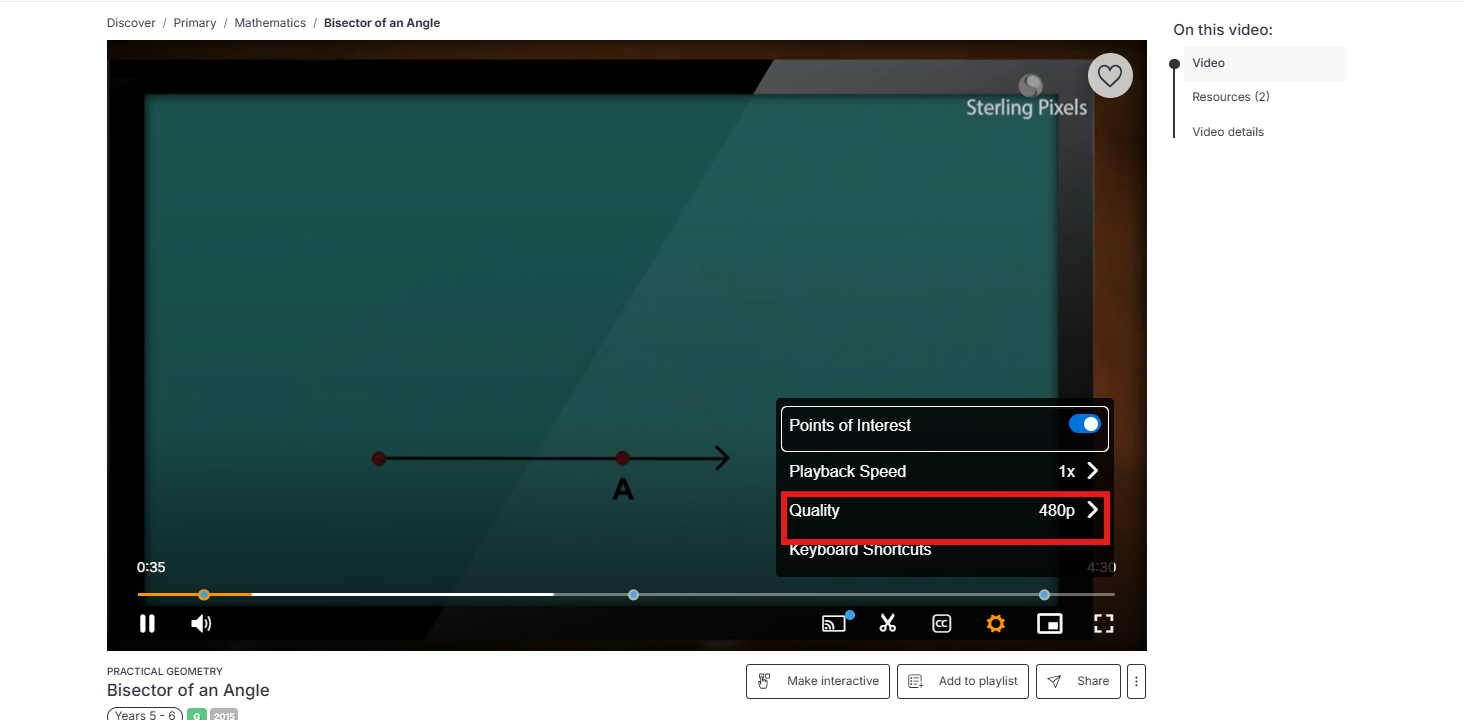
Task: Select Video in the side navigation
Action: coord(1264,63)
